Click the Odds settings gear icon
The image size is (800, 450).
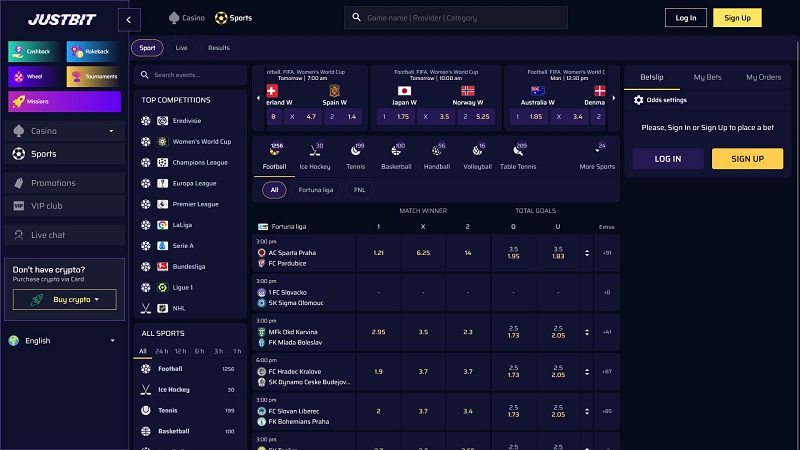pos(640,100)
